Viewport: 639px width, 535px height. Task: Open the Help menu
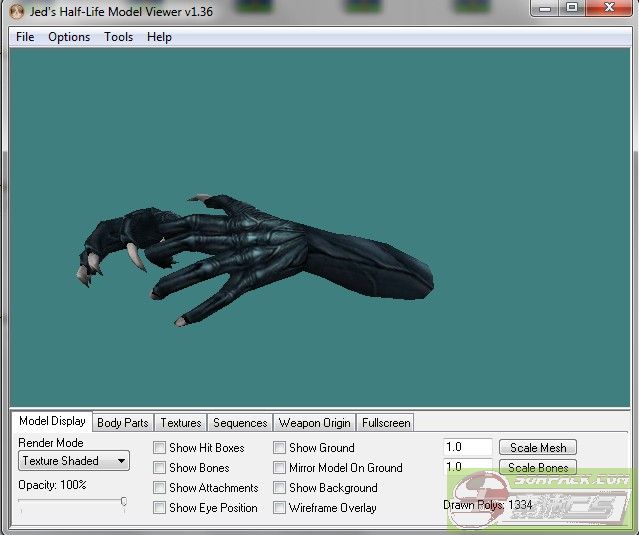159,37
